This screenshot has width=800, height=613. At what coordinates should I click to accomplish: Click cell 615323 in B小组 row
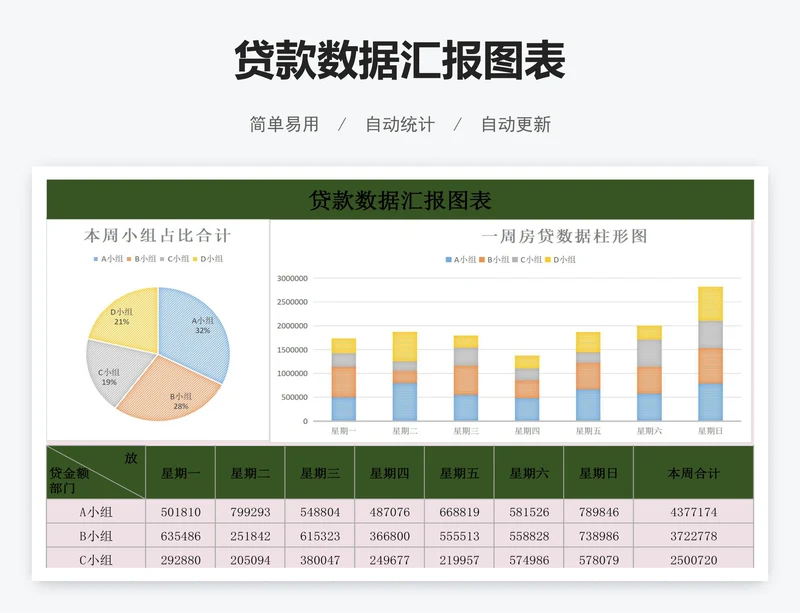[x=320, y=536]
